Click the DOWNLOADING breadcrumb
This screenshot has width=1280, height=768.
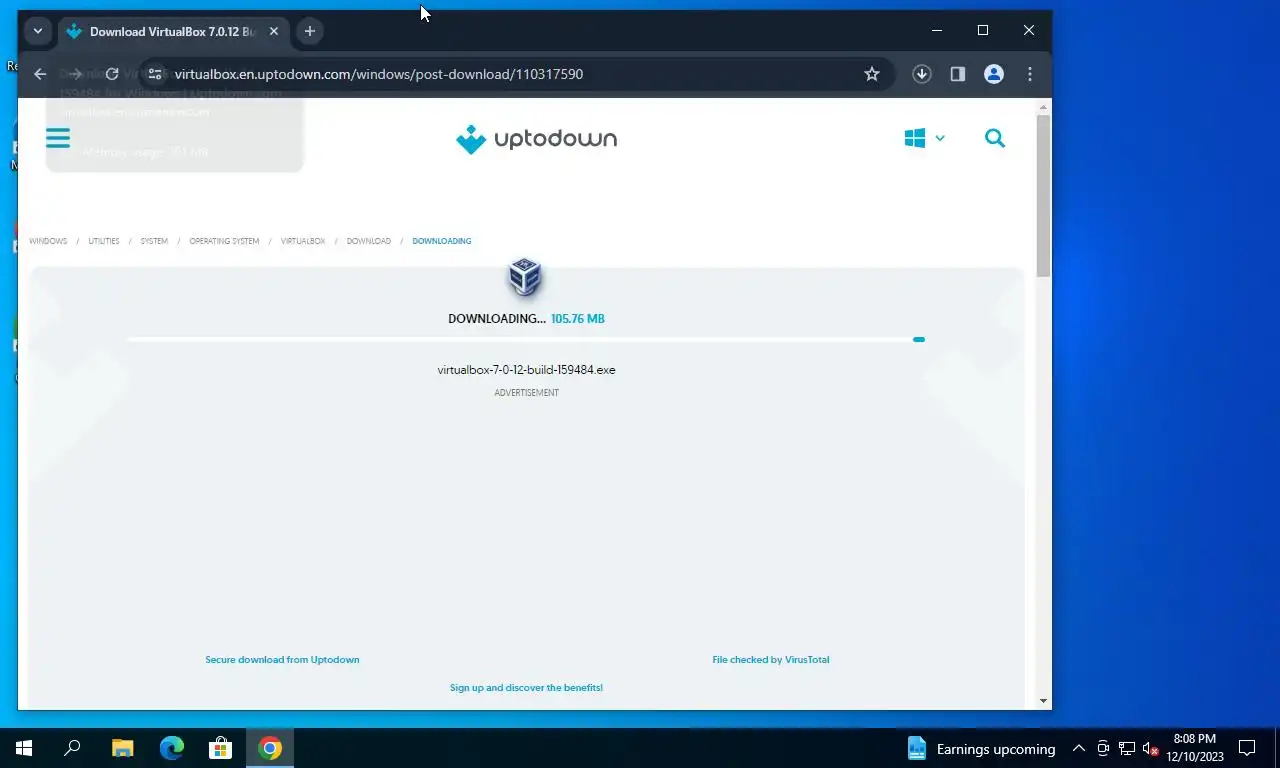tap(442, 241)
